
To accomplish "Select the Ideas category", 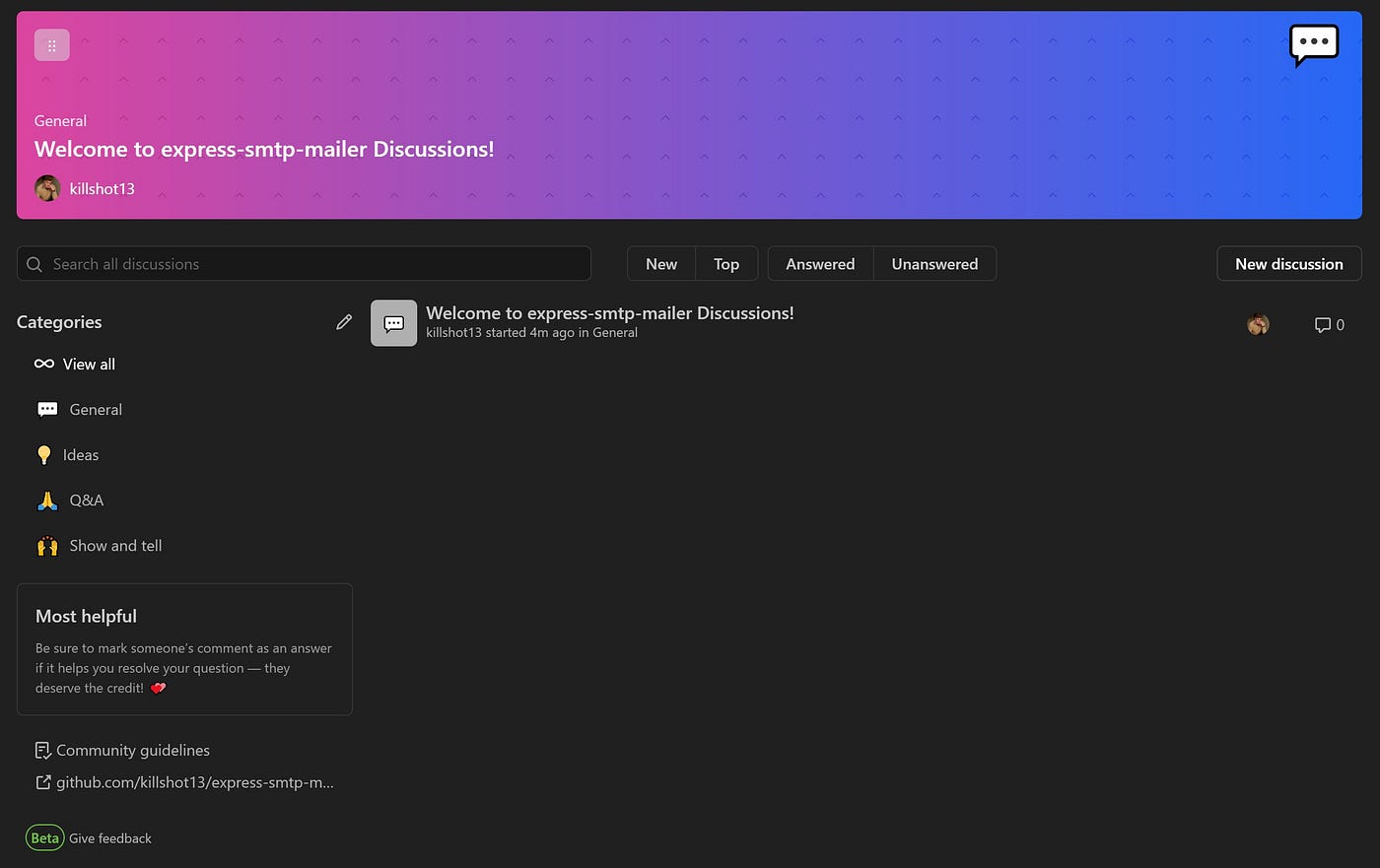I will pyautogui.click(x=81, y=454).
